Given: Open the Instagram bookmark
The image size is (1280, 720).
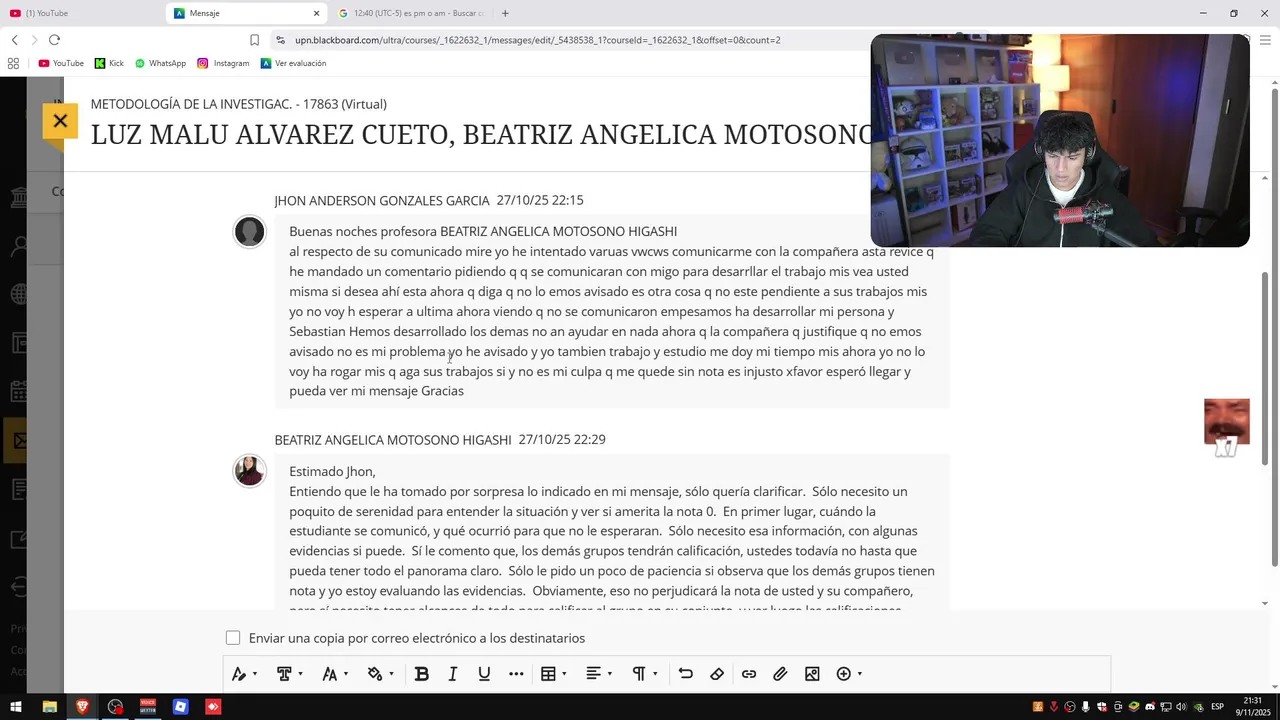Looking at the screenshot, I should pos(223,63).
